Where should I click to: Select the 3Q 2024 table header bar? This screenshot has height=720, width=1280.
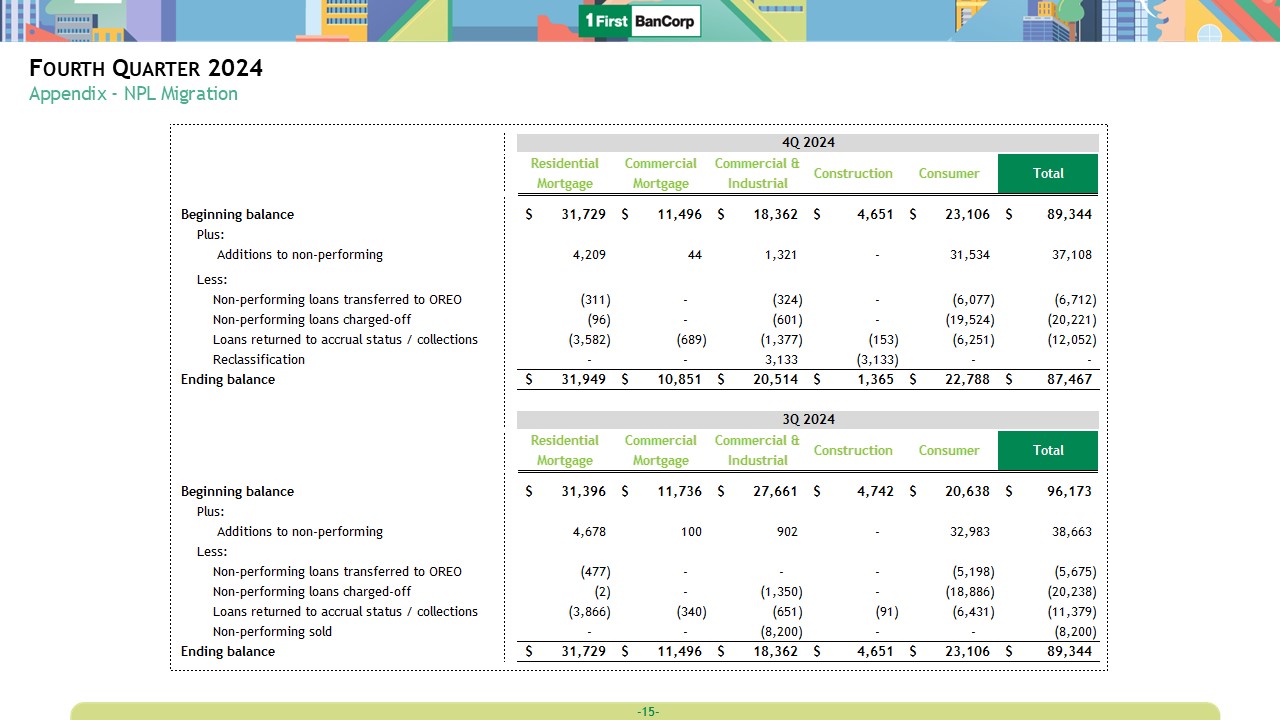[x=807, y=420]
